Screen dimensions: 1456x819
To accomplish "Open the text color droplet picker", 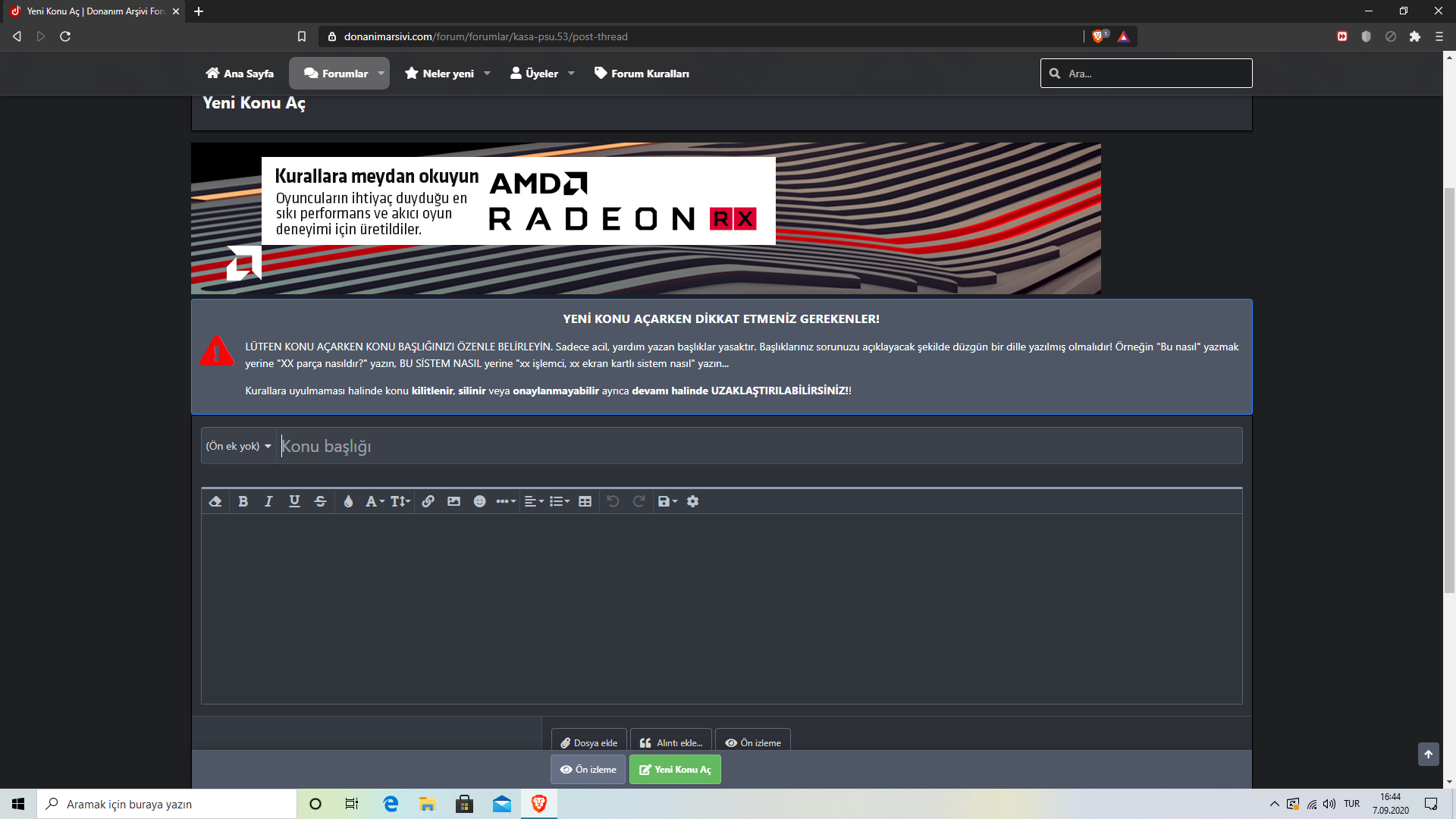I will 348,501.
